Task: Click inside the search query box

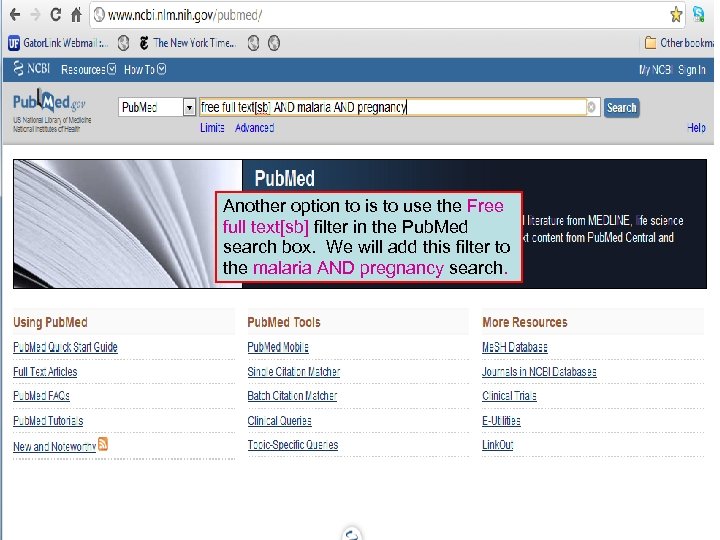Action: (x=393, y=107)
